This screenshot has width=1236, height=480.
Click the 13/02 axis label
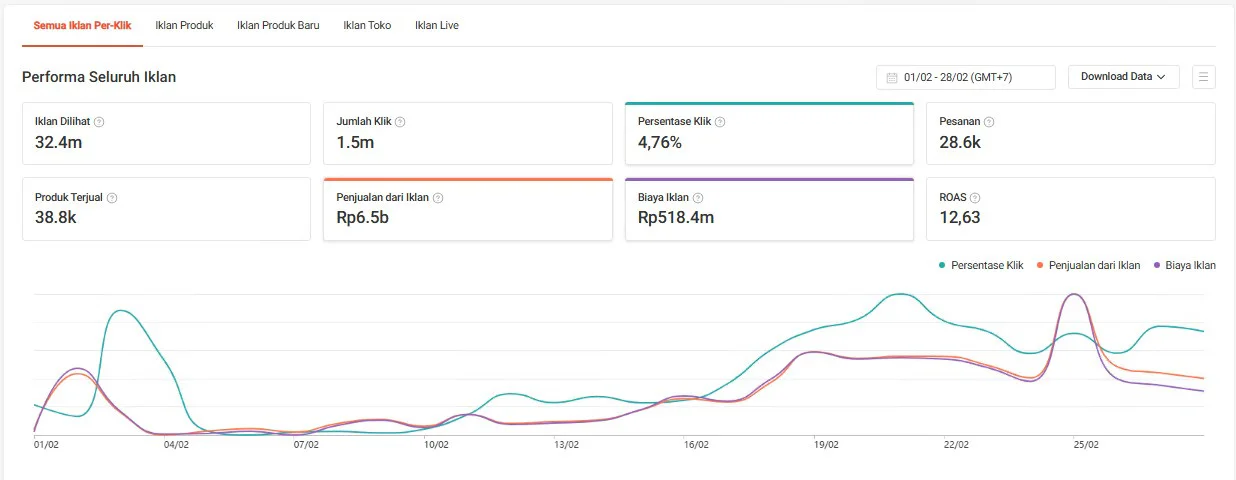566,445
